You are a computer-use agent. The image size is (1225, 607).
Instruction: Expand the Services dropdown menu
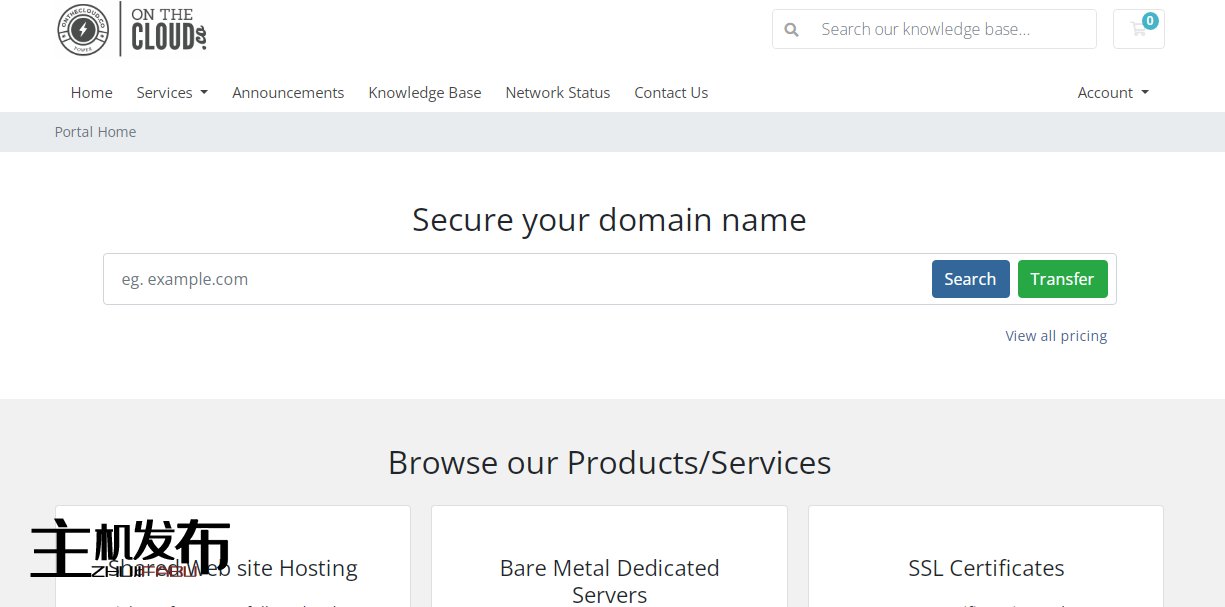tap(172, 93)
